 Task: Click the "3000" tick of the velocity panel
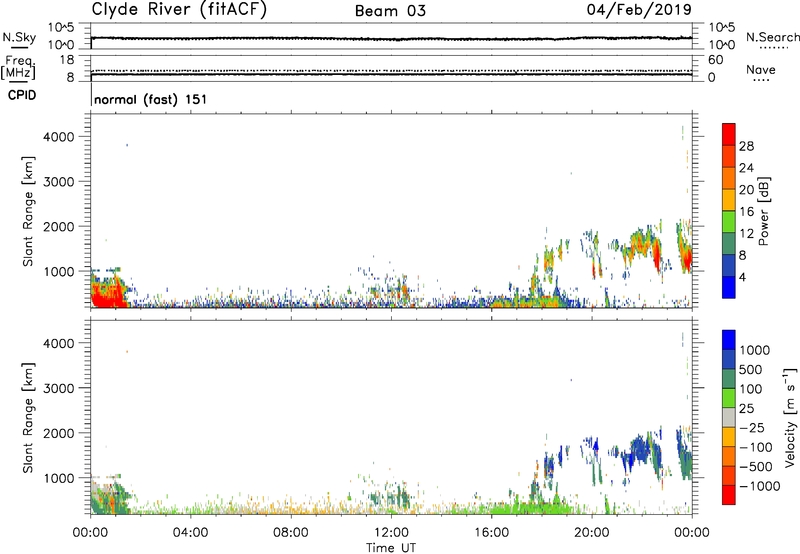[58, 389]
